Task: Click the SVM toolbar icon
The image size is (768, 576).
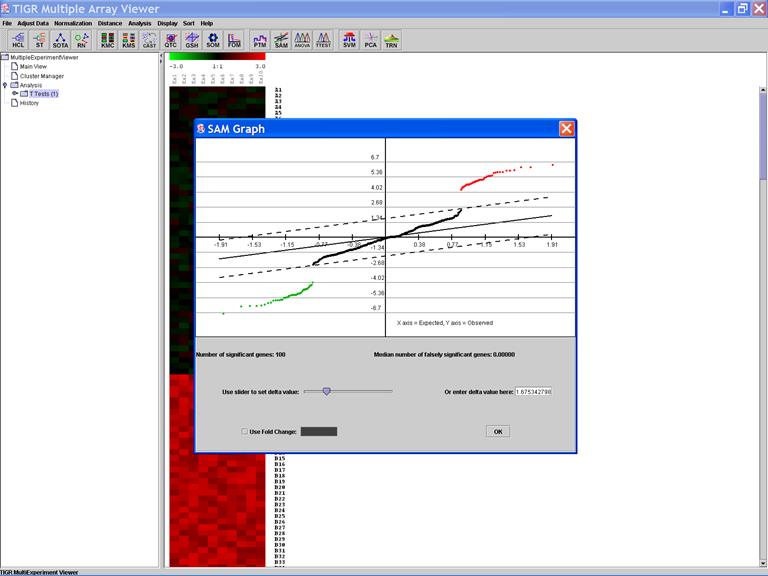Action: pyautogui.click(x=349, y=41)
